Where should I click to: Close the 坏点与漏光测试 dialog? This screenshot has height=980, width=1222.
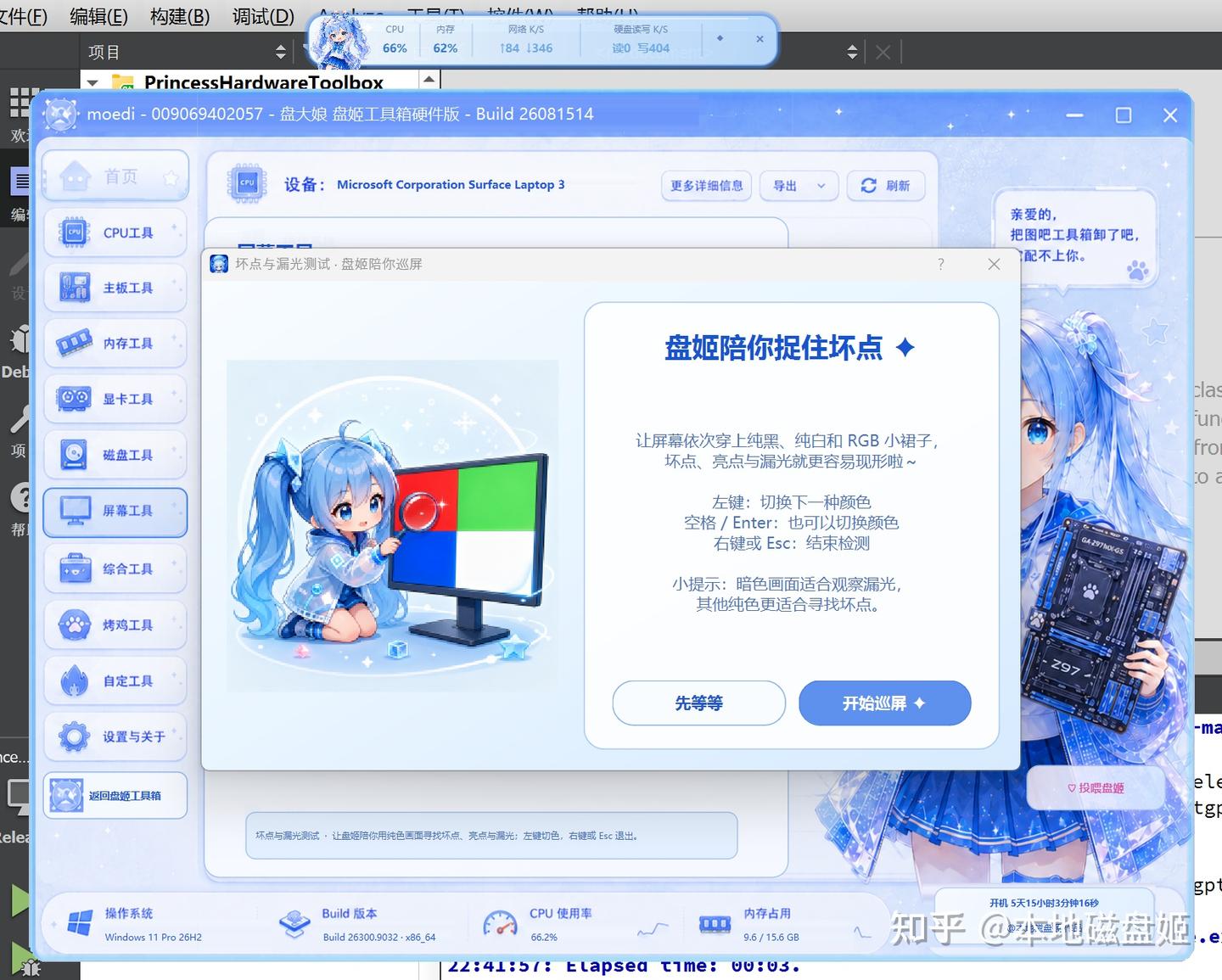994,264
